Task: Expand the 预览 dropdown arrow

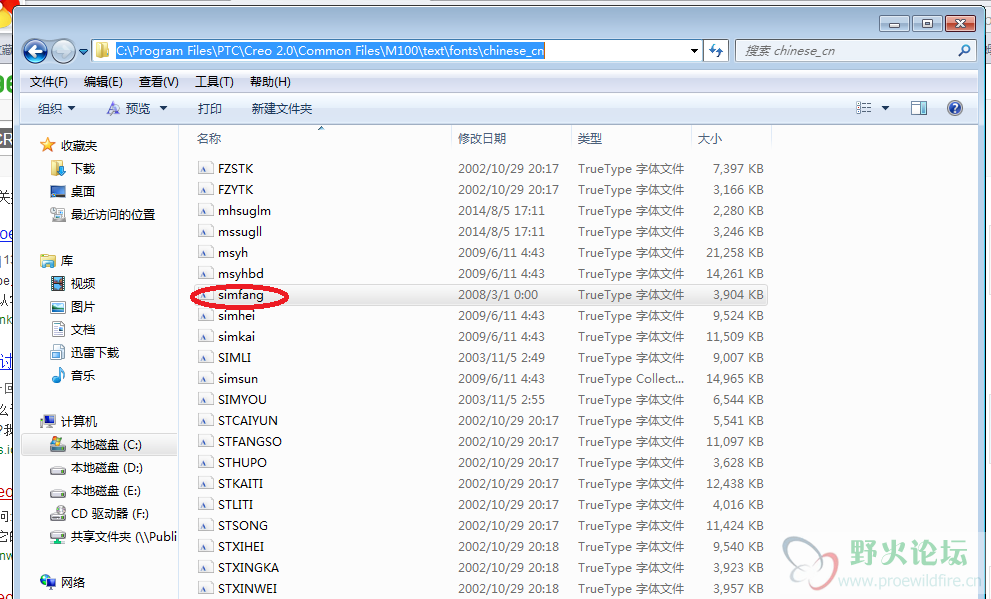Action: tap(163, 109)
